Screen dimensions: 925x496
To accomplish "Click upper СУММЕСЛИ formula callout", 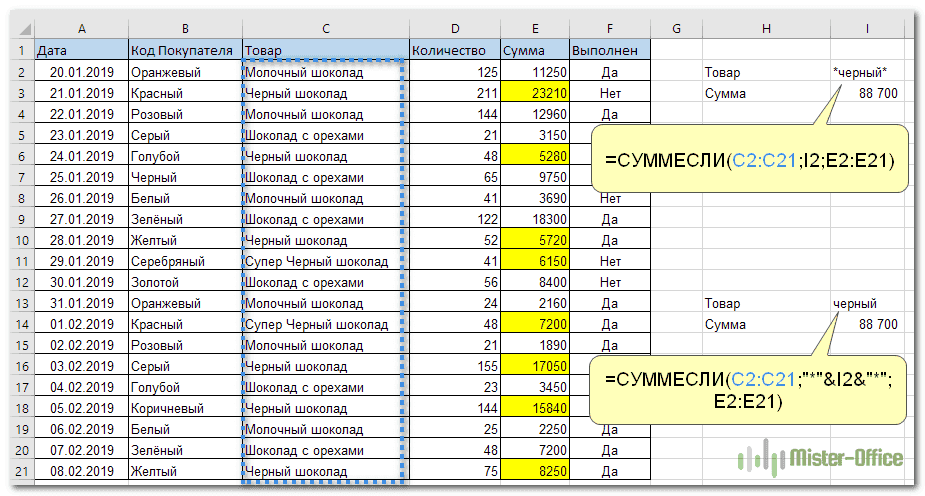I will (x=749, y=158).
